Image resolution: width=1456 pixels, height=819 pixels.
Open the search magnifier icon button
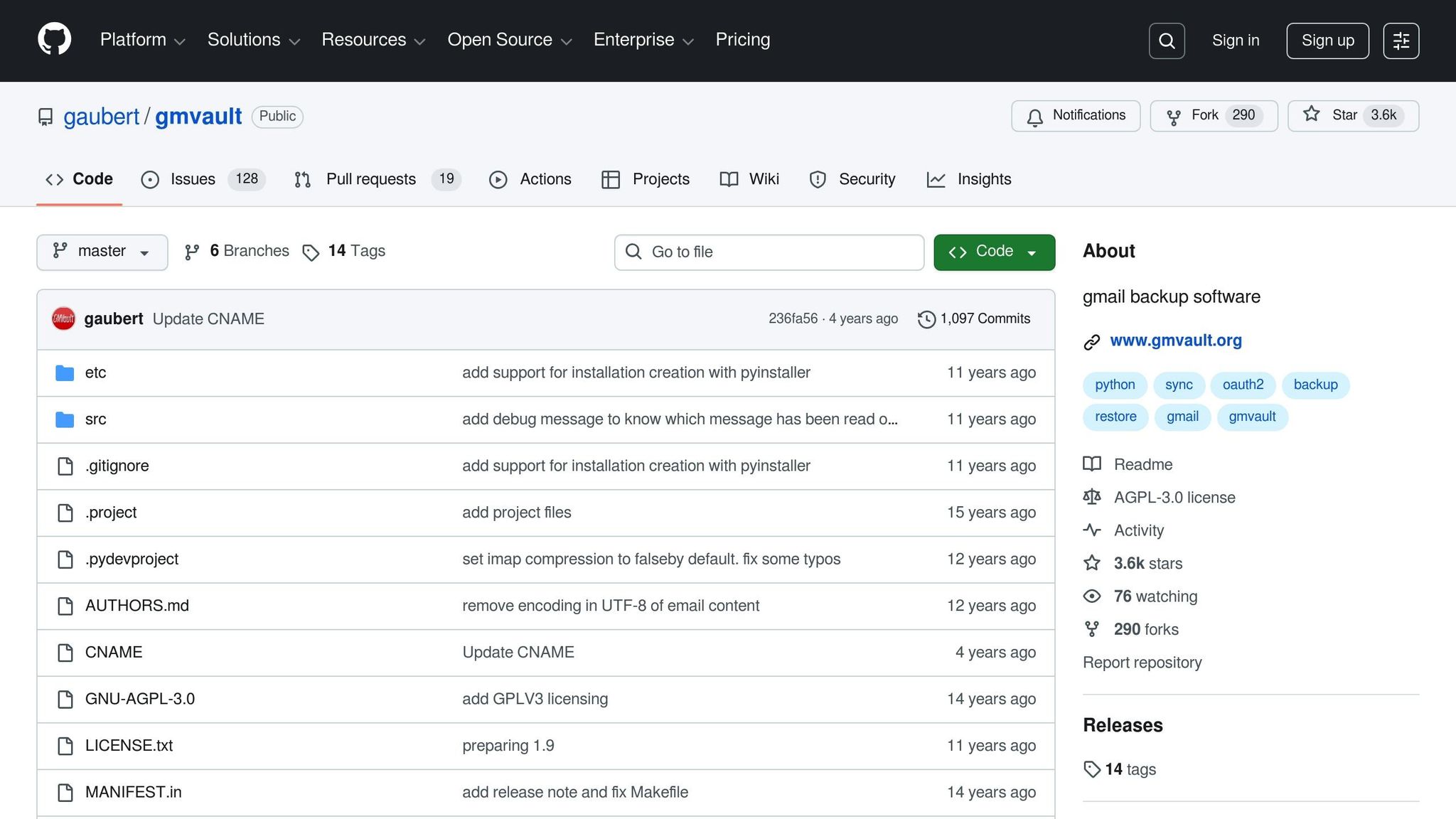[x=1166, y=41]
